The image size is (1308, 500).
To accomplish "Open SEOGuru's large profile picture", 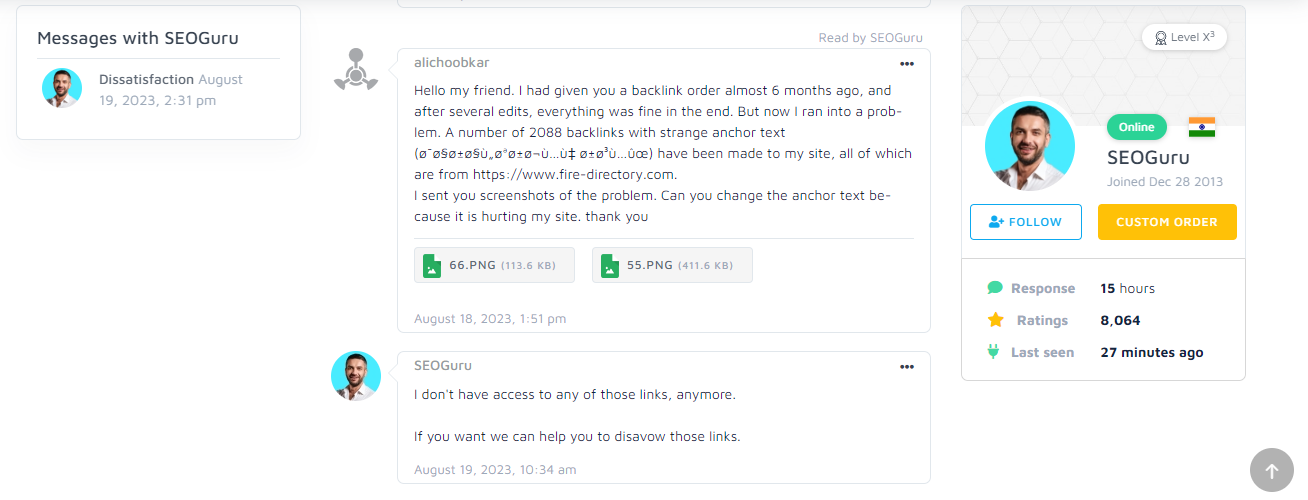I will pyautogui.click(x=1030, y=146).
